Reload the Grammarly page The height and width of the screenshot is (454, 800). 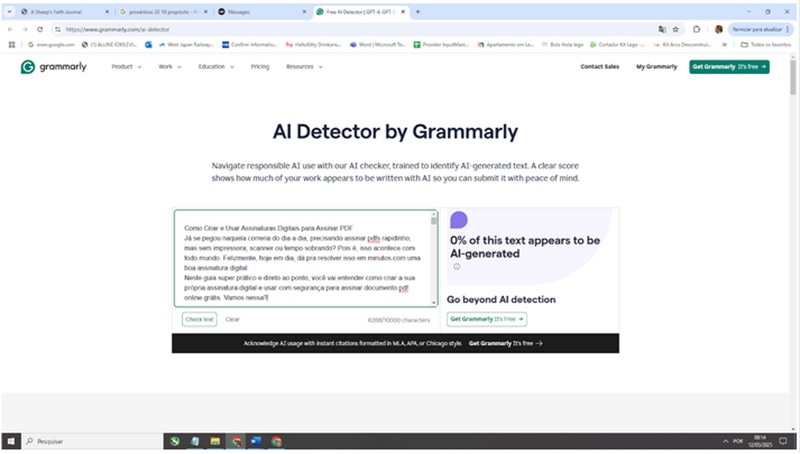pyautogui.click(x=40, y=30)
